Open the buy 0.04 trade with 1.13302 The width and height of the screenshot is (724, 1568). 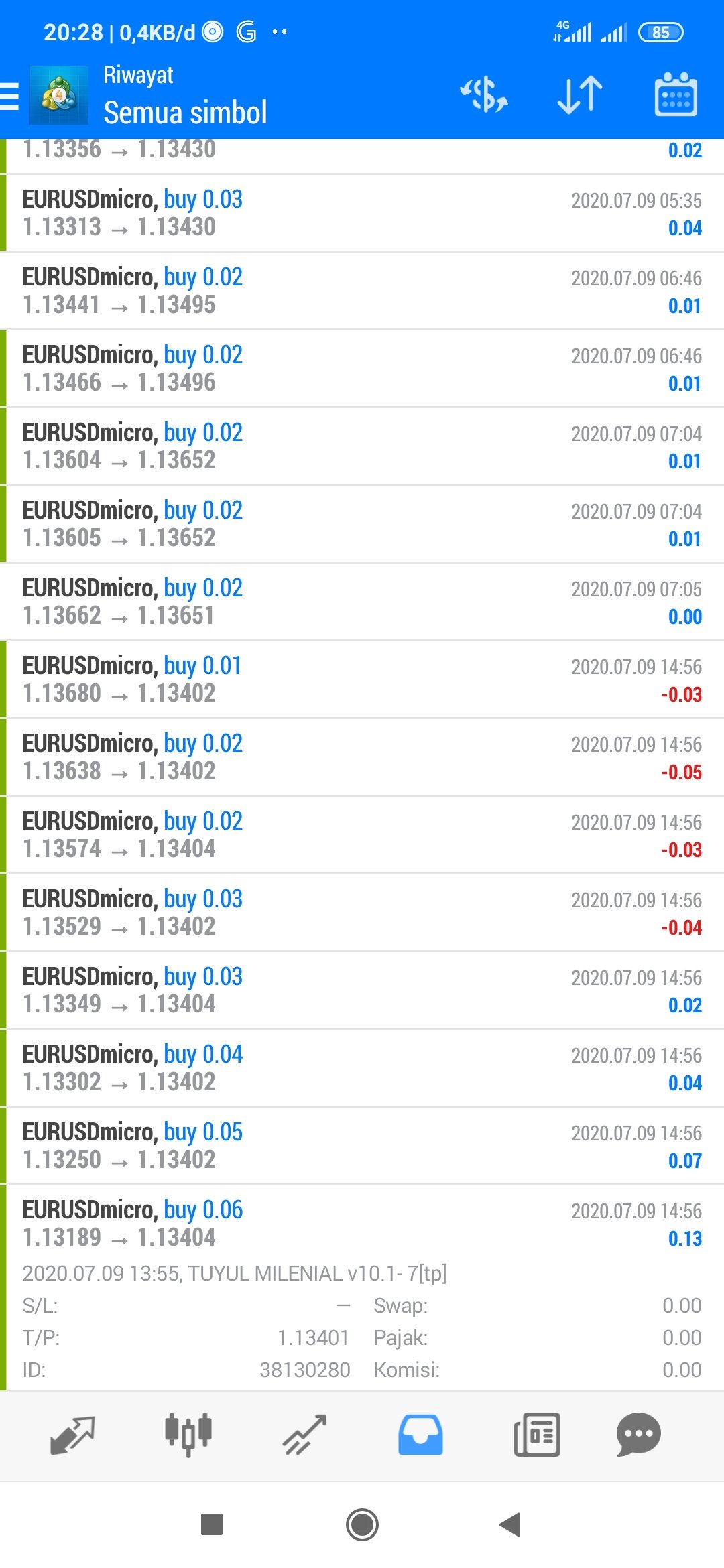pyautogui.click(x=362, y=1068)
